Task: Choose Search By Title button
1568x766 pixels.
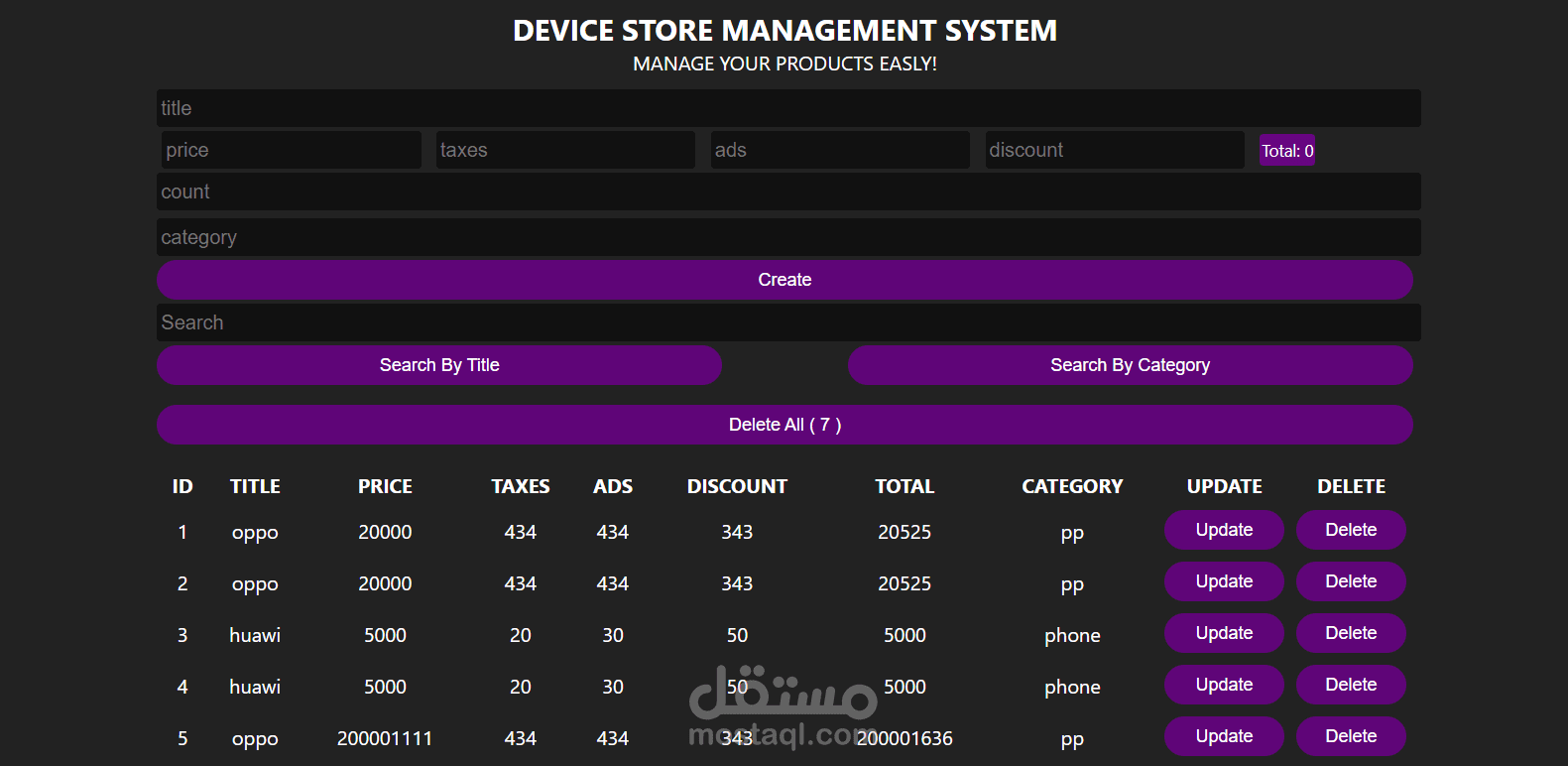Action: tap(439, 365)
